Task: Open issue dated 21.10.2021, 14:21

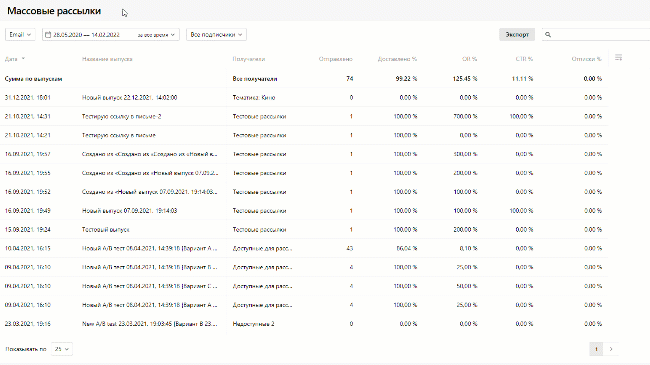Action: 119,135
